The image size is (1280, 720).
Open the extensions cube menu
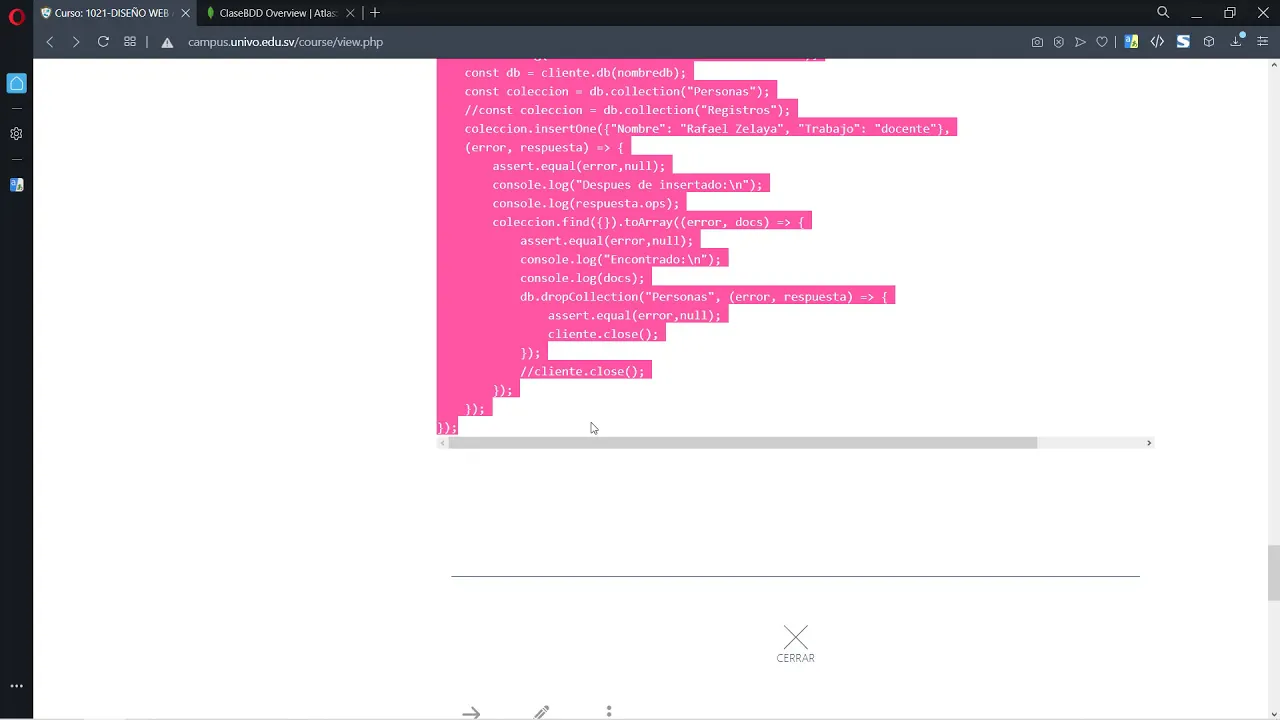[1209, 42]
